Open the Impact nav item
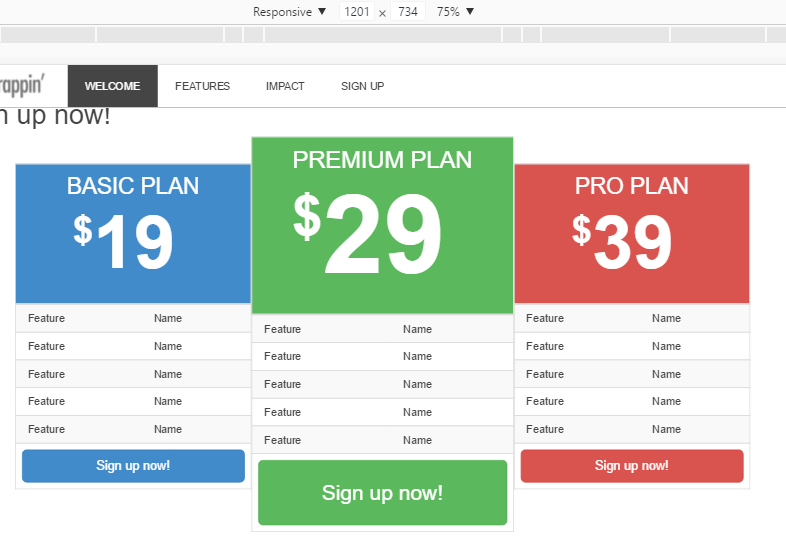Image resolution: width=786 pixels, height=553 pixels. pos(285,86)
